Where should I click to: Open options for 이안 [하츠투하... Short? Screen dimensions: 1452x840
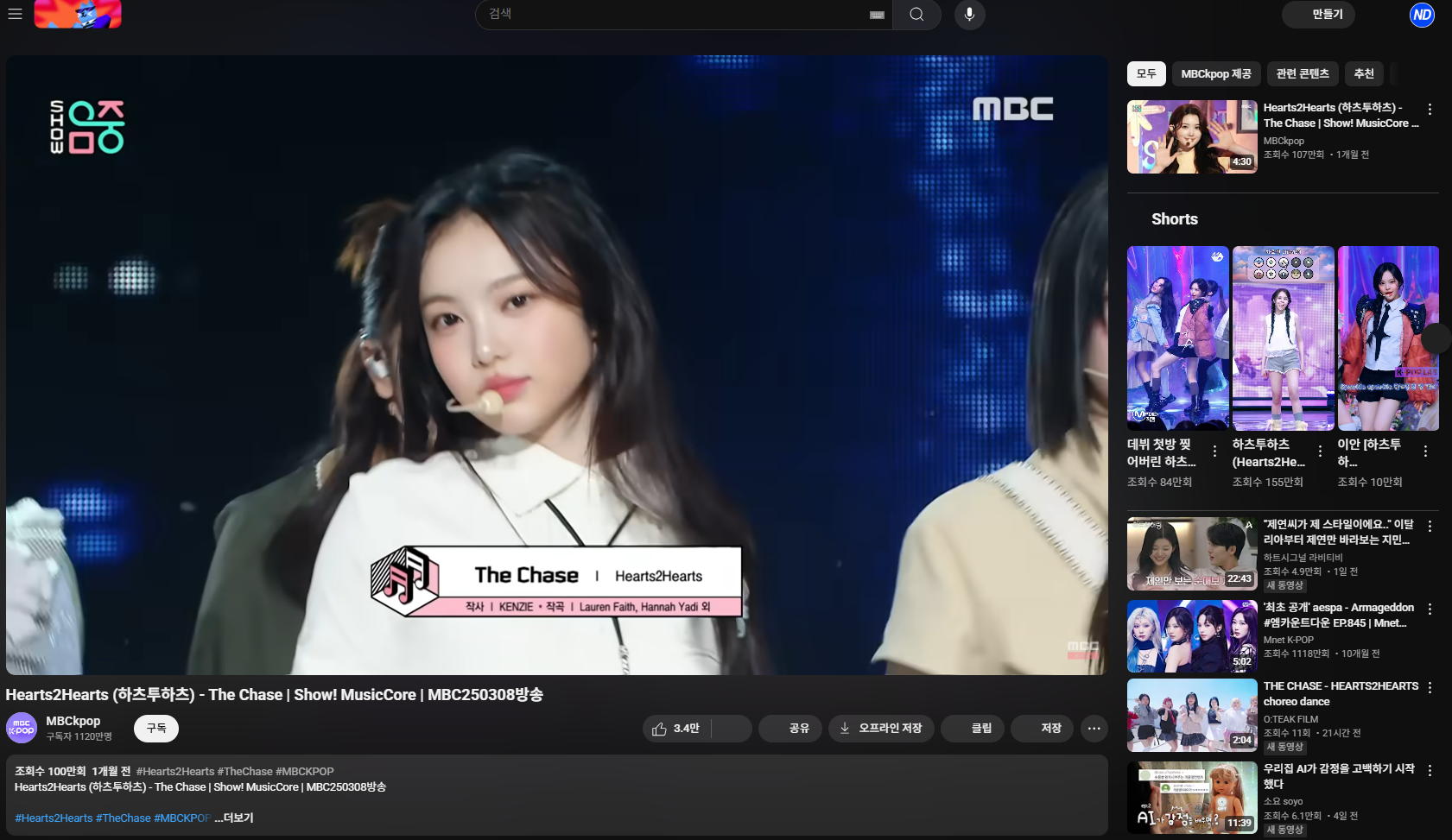[1425, 452]
